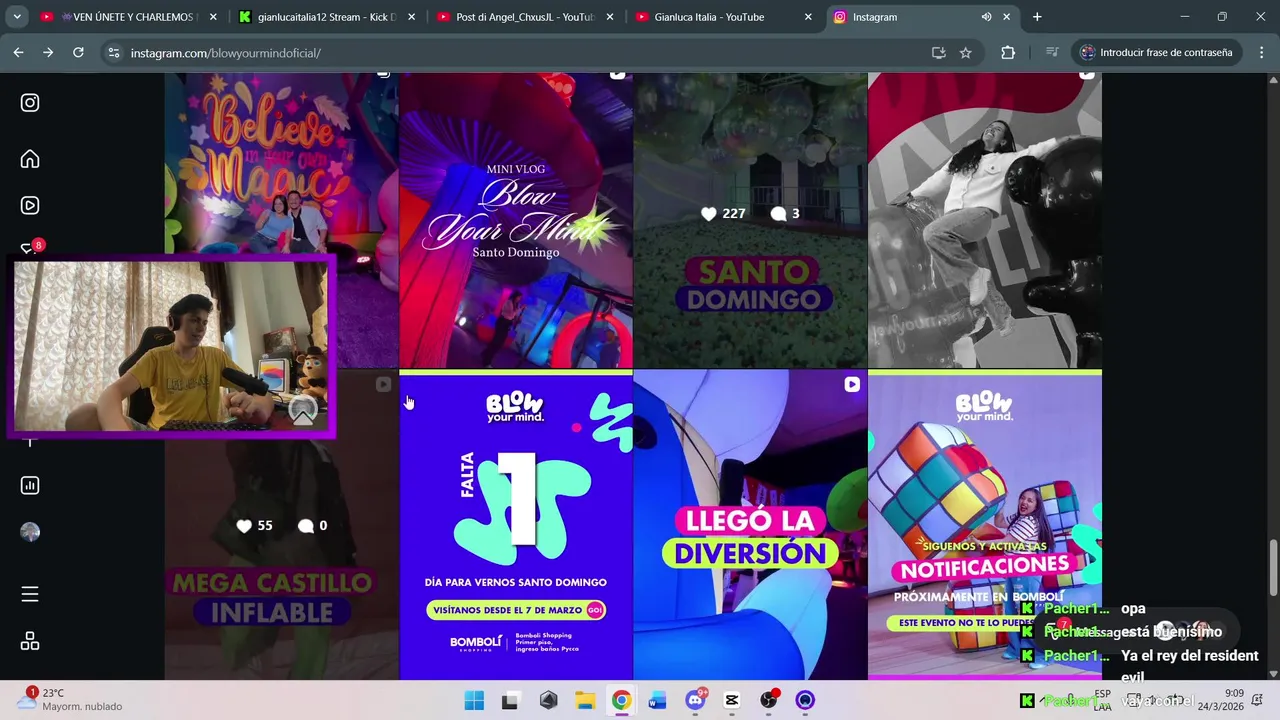Viewport: 1280px width, 720px height.
Task: Open the black-and-white woman jumping post
Action: click(x=985, y=220)
